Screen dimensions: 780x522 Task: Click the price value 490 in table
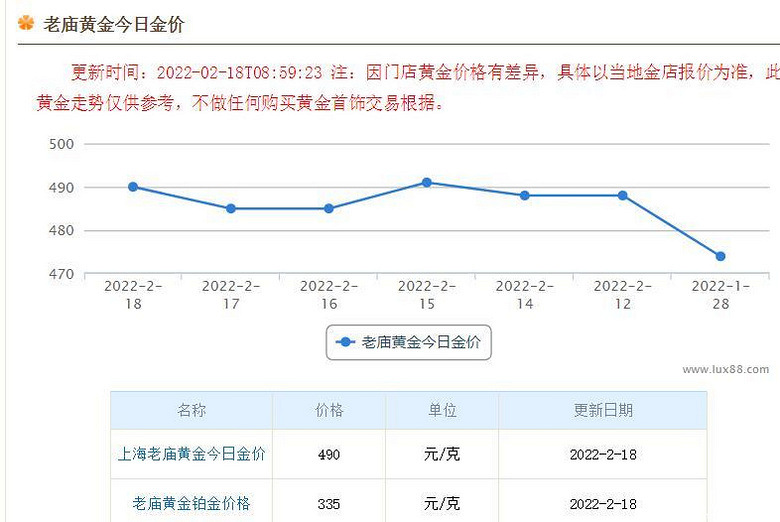[329, 454]
